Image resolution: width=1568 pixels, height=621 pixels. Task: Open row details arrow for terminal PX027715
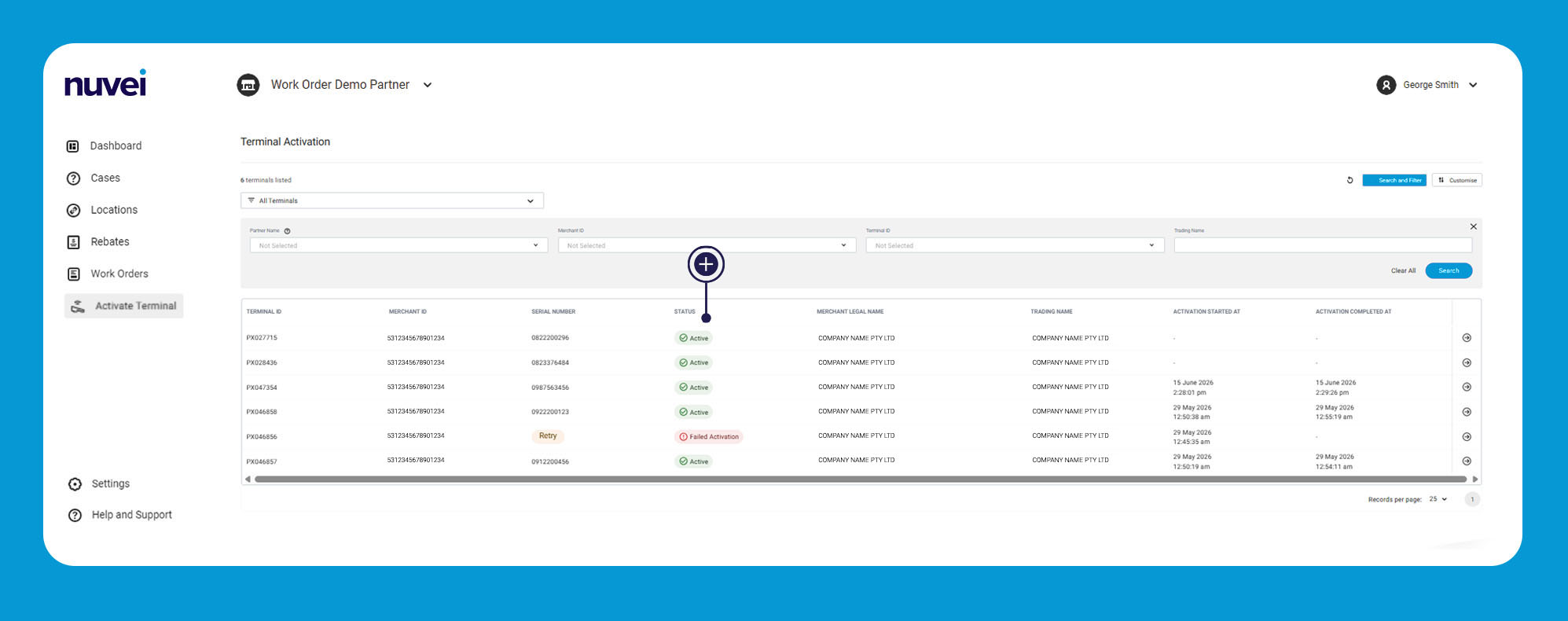[1467, 338]
